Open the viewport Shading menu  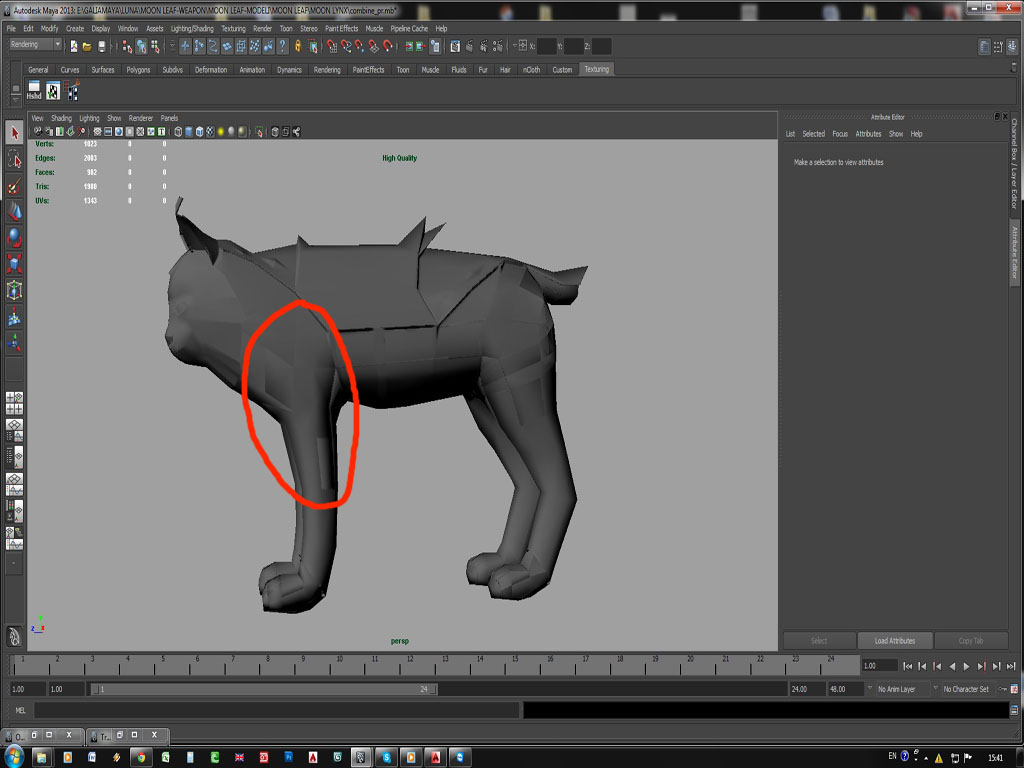[61, 118]
